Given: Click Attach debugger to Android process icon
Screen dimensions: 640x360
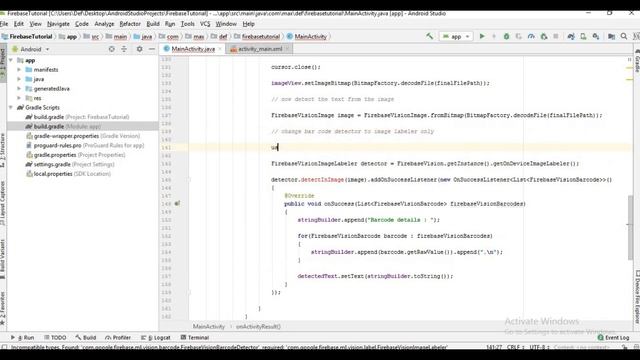Looking at the screenshot, I should (544, 36).
